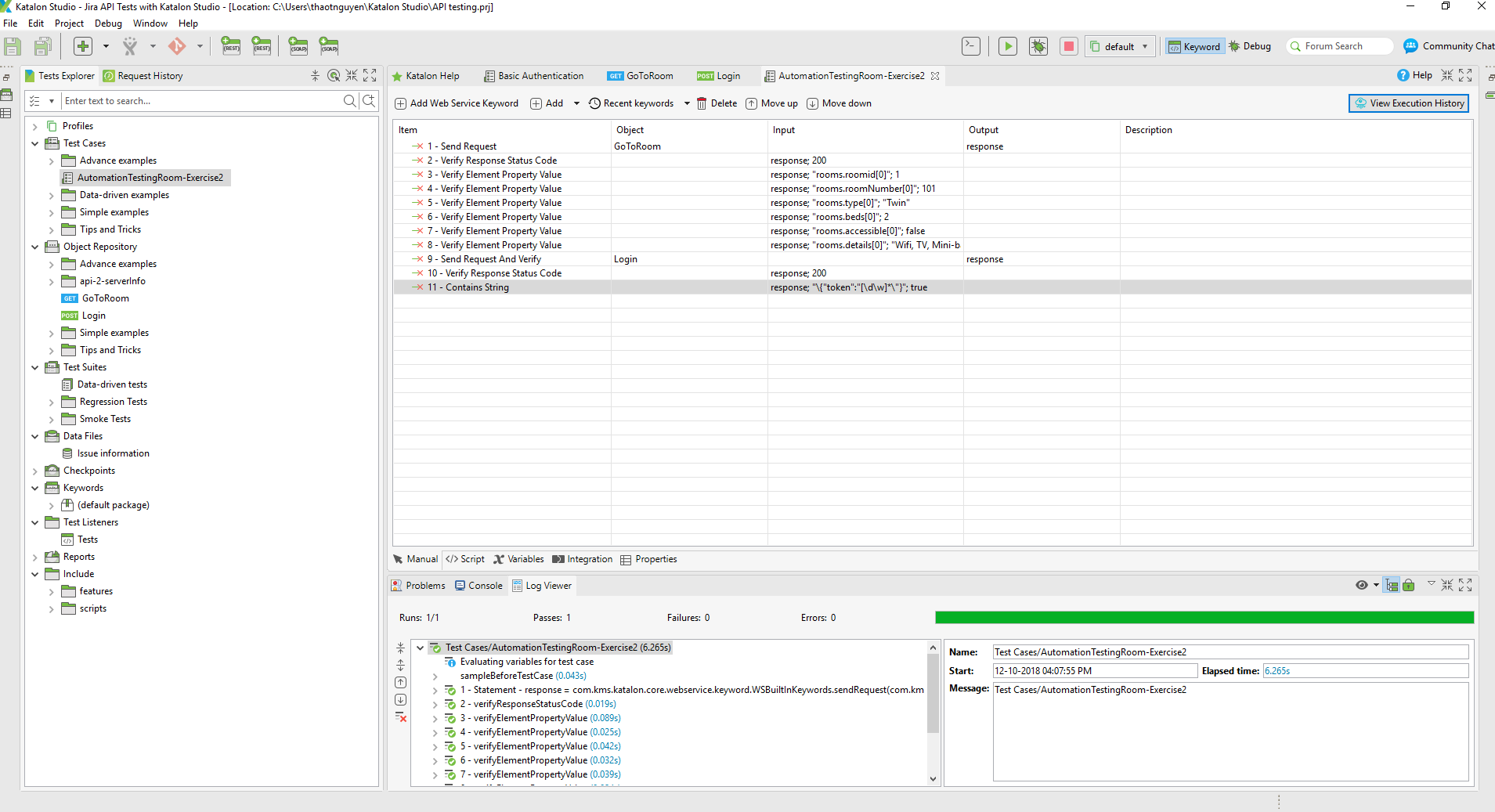The width and height of the screenshot is (1495, 812).
Task: Click the Katalon Spy tool icon
Action: [x=130, y=46]
